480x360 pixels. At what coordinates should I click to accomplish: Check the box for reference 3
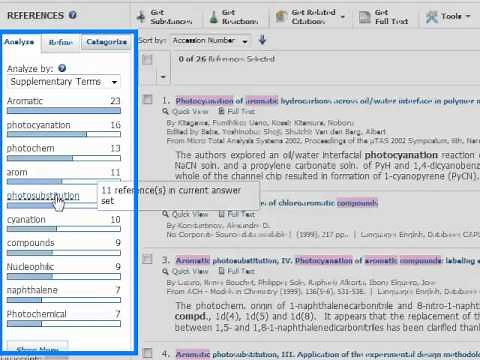[x=147, y=259]
